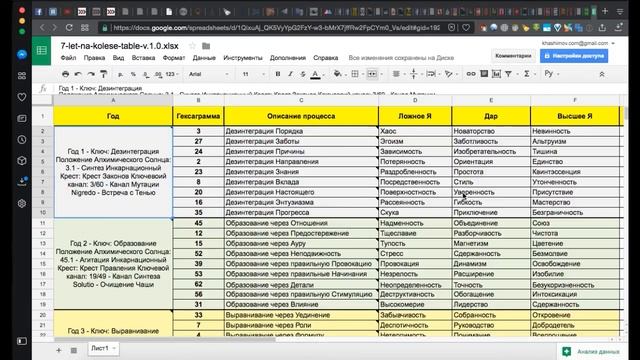Click Анализ данных explore button
640x360 pixels.
click(x=592, y=351)
